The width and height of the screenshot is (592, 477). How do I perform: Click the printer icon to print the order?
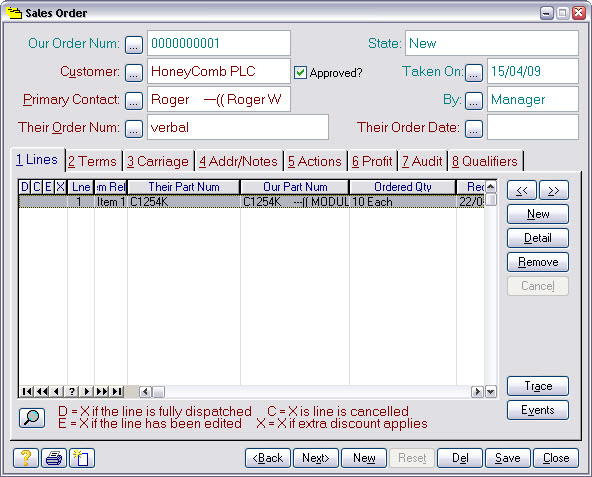[x=54, y=458]
